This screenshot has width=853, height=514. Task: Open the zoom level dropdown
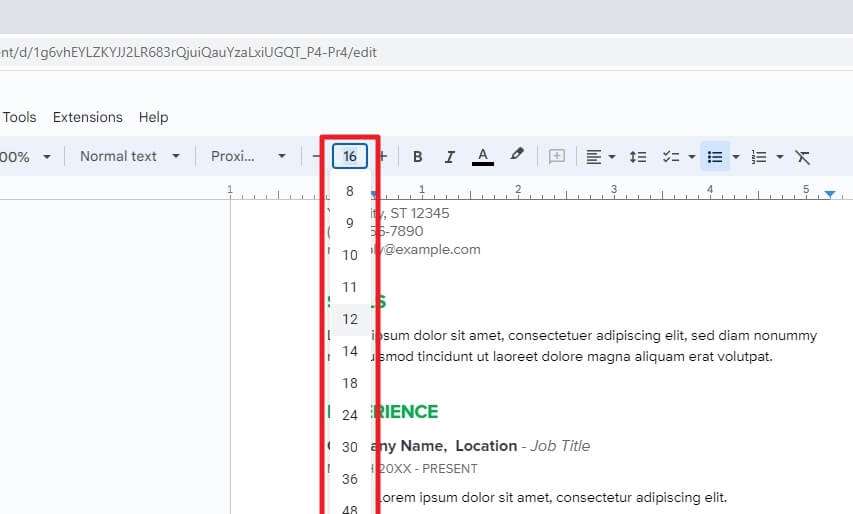(26, 157)
